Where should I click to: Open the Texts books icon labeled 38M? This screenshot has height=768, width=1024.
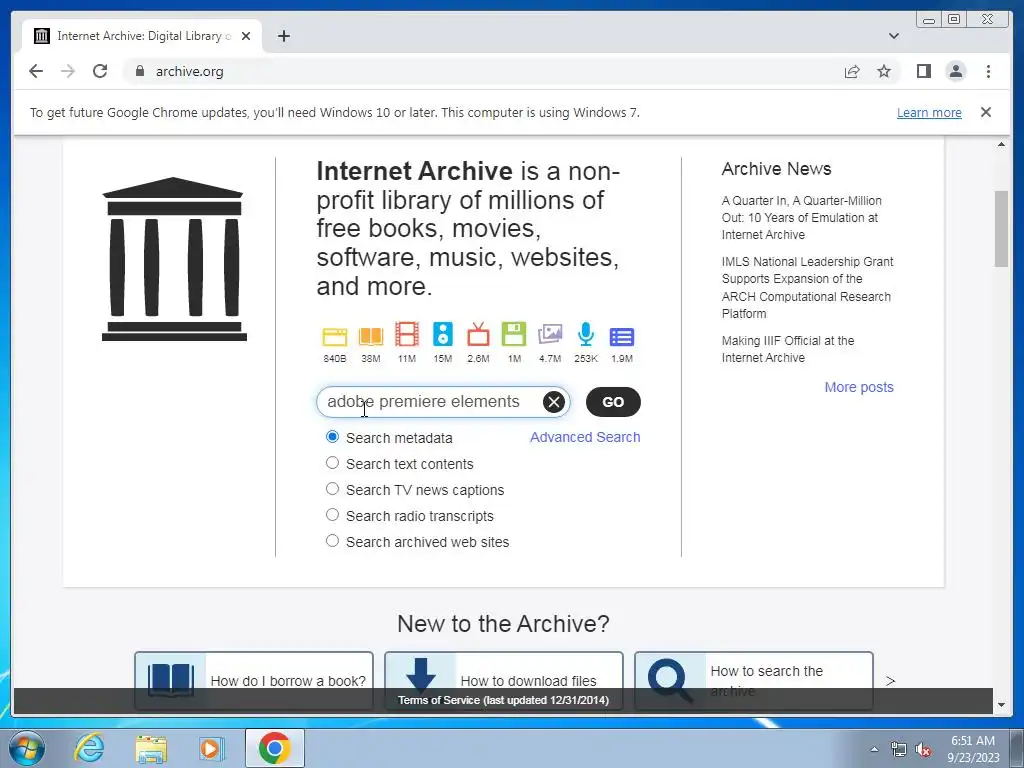tap(371, 336)
